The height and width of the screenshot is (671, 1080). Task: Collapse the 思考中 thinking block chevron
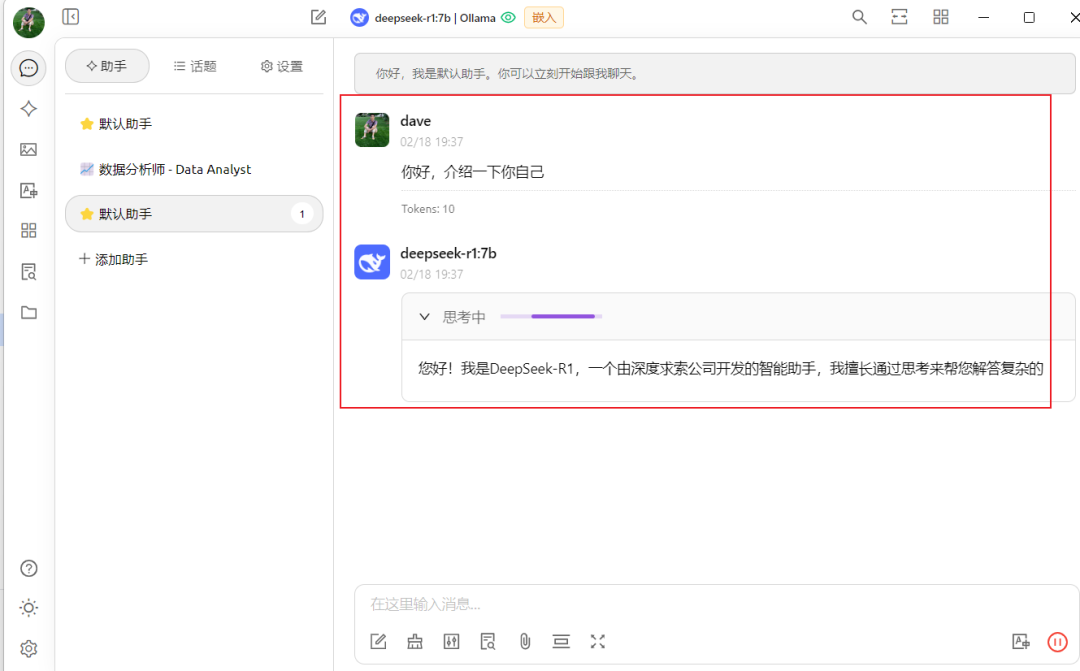pos(424,317)
